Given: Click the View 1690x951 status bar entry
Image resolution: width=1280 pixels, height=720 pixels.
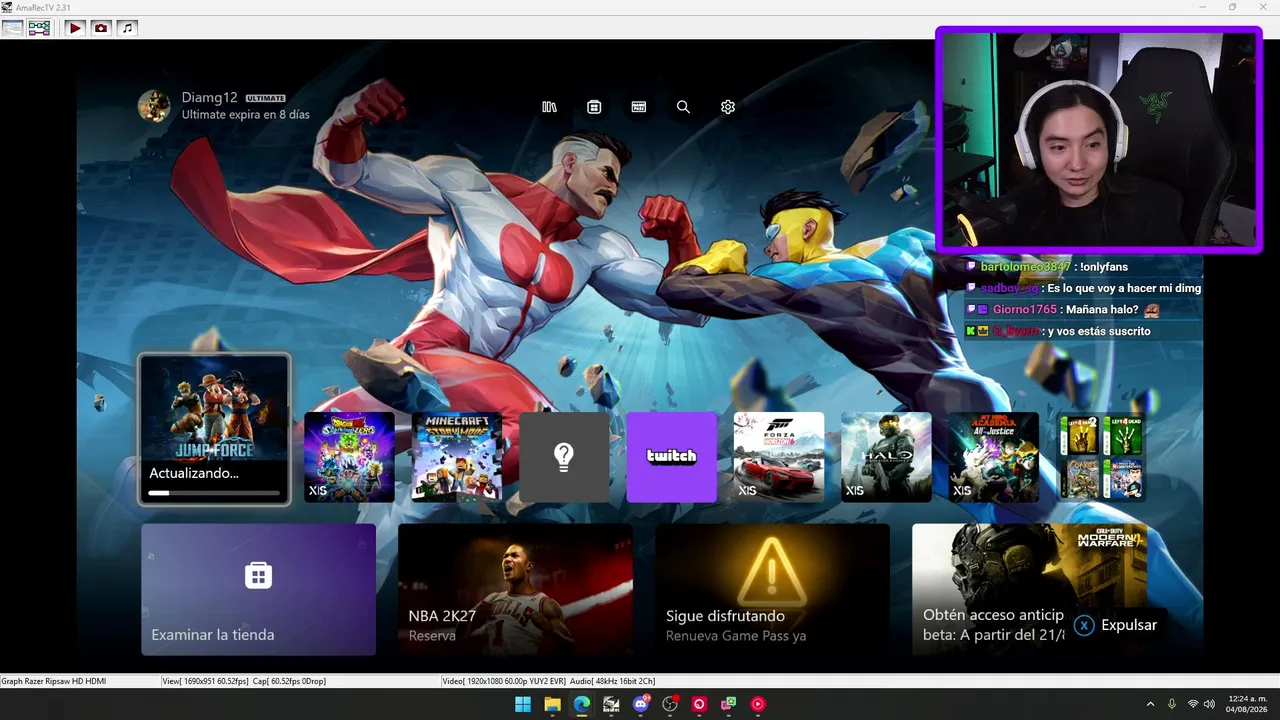Looking at the screenshot, I should (x=204, y=681).
